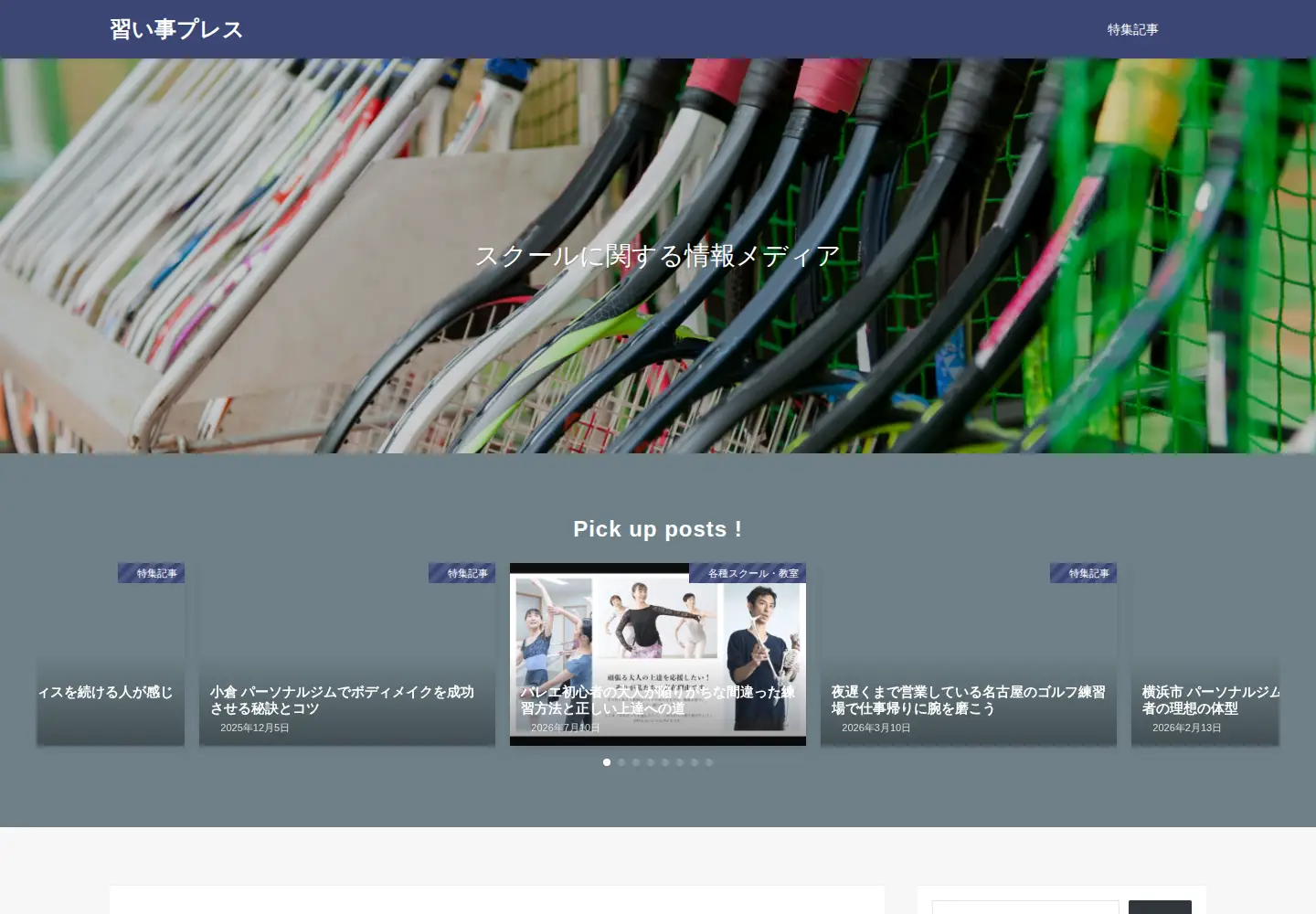
Task: Open the 習い事プレス site title link
Action: 176,29
